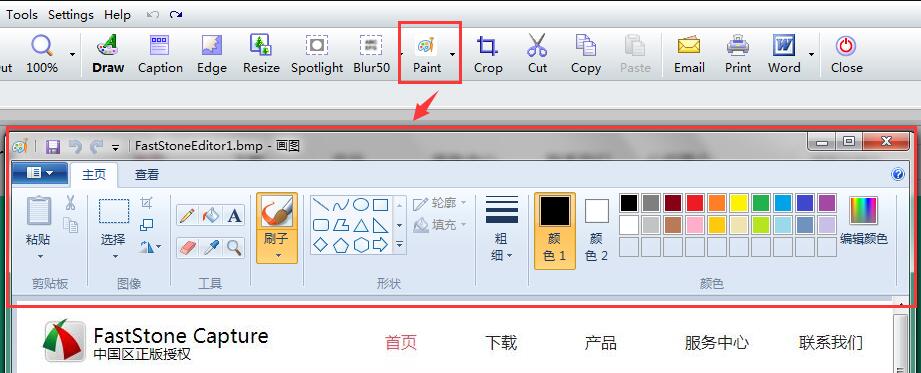The width and height of the screenshot is (921, 373).
Task: Pick the red color swatch
Action: tap(695, 203)
